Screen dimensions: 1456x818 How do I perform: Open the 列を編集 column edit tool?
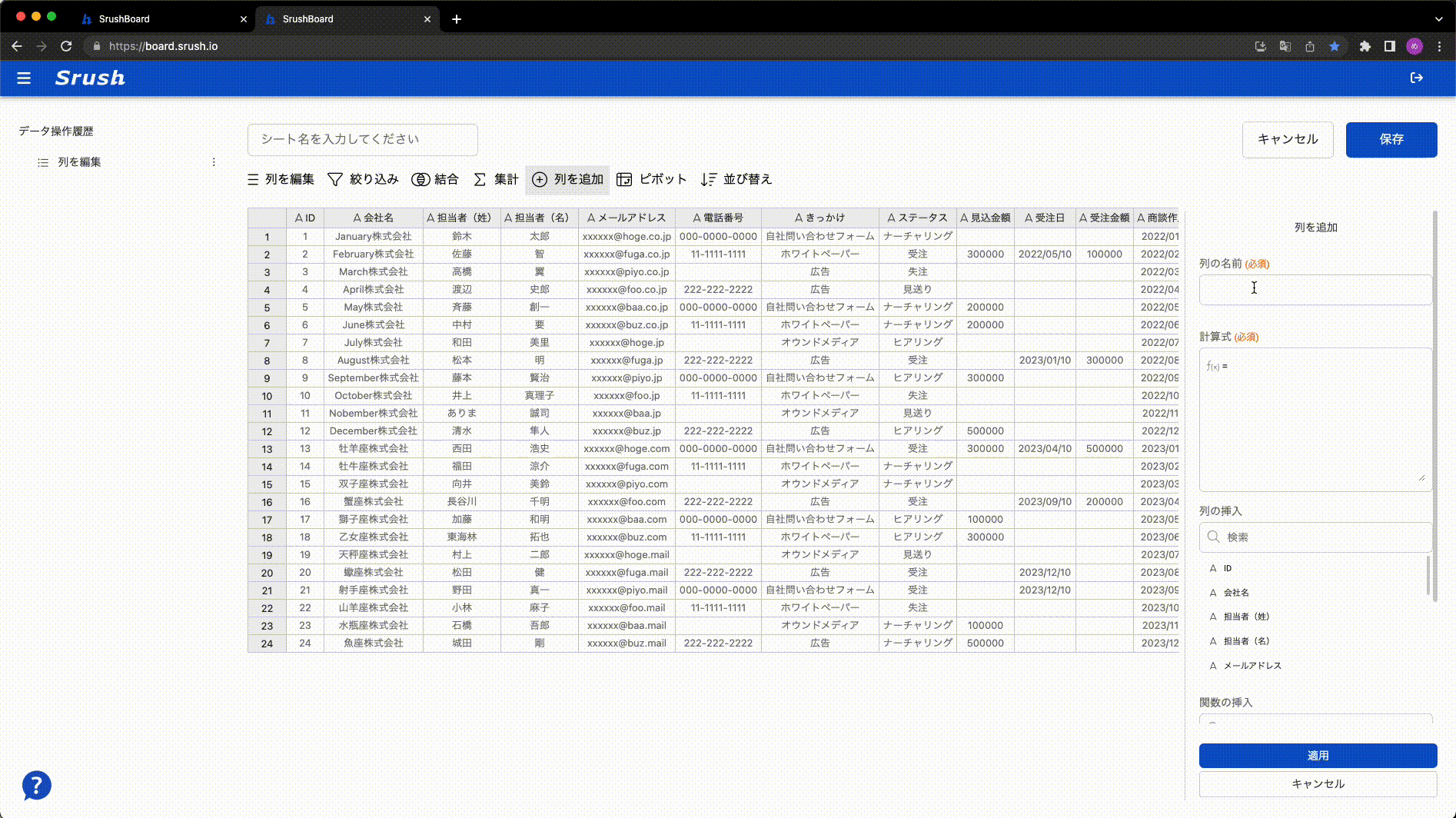click(x=281, y=179)
